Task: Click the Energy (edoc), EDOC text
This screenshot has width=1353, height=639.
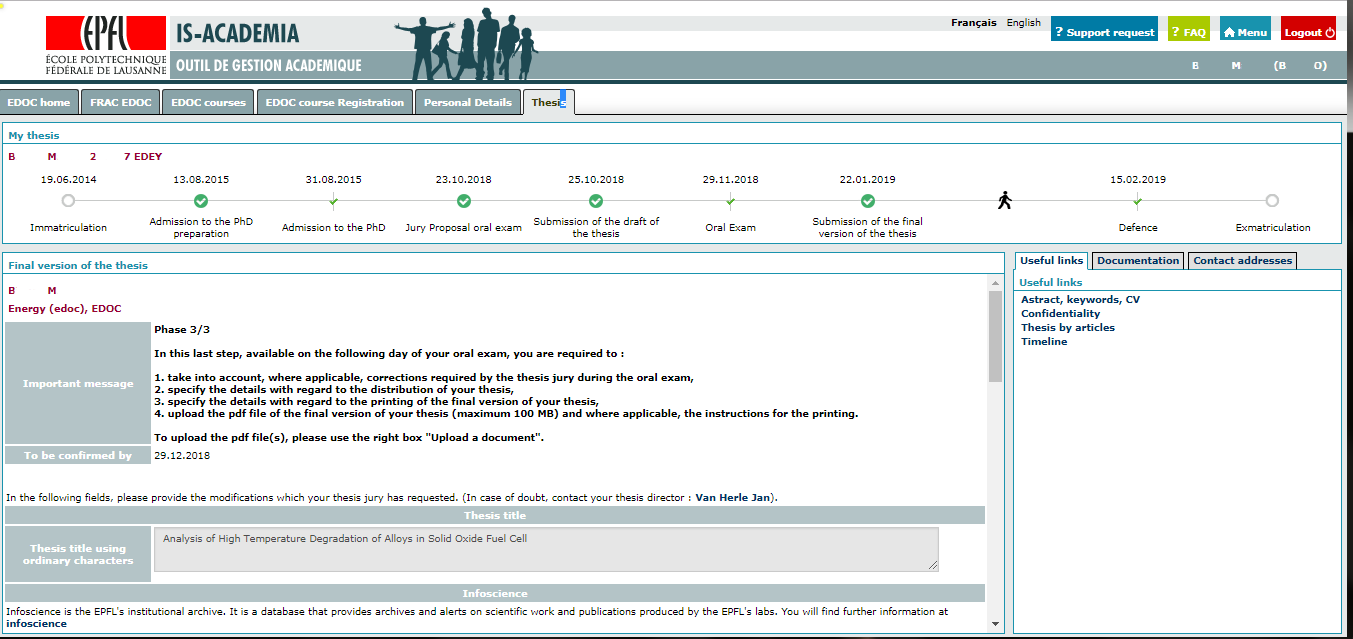Action: 65,308
